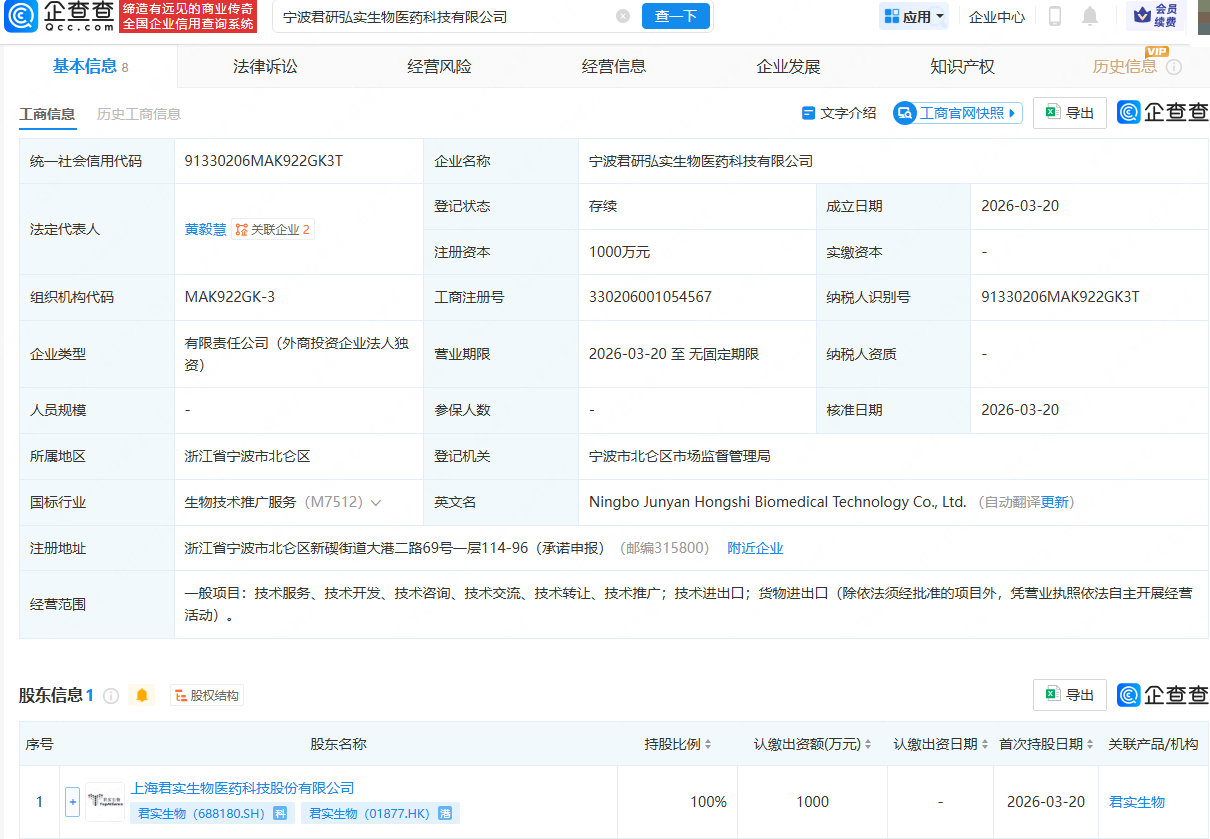The width and height of the screenshot is (1210, 839).
Task: Expand 生物技术推广服务 industry details chevron
Action: pyautogui.click(x=376, y=502)
